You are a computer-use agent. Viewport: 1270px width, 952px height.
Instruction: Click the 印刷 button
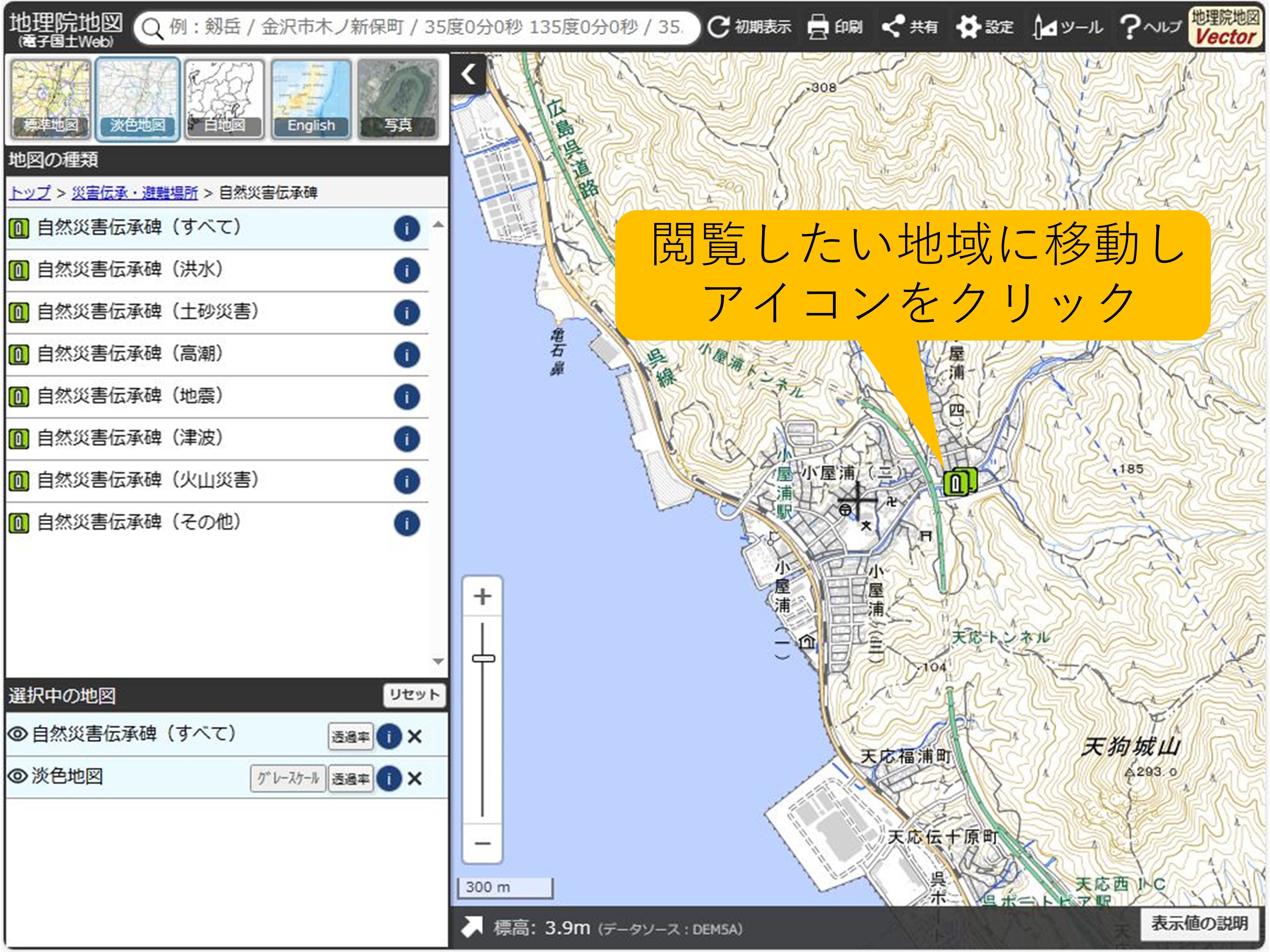coord(835,27)
